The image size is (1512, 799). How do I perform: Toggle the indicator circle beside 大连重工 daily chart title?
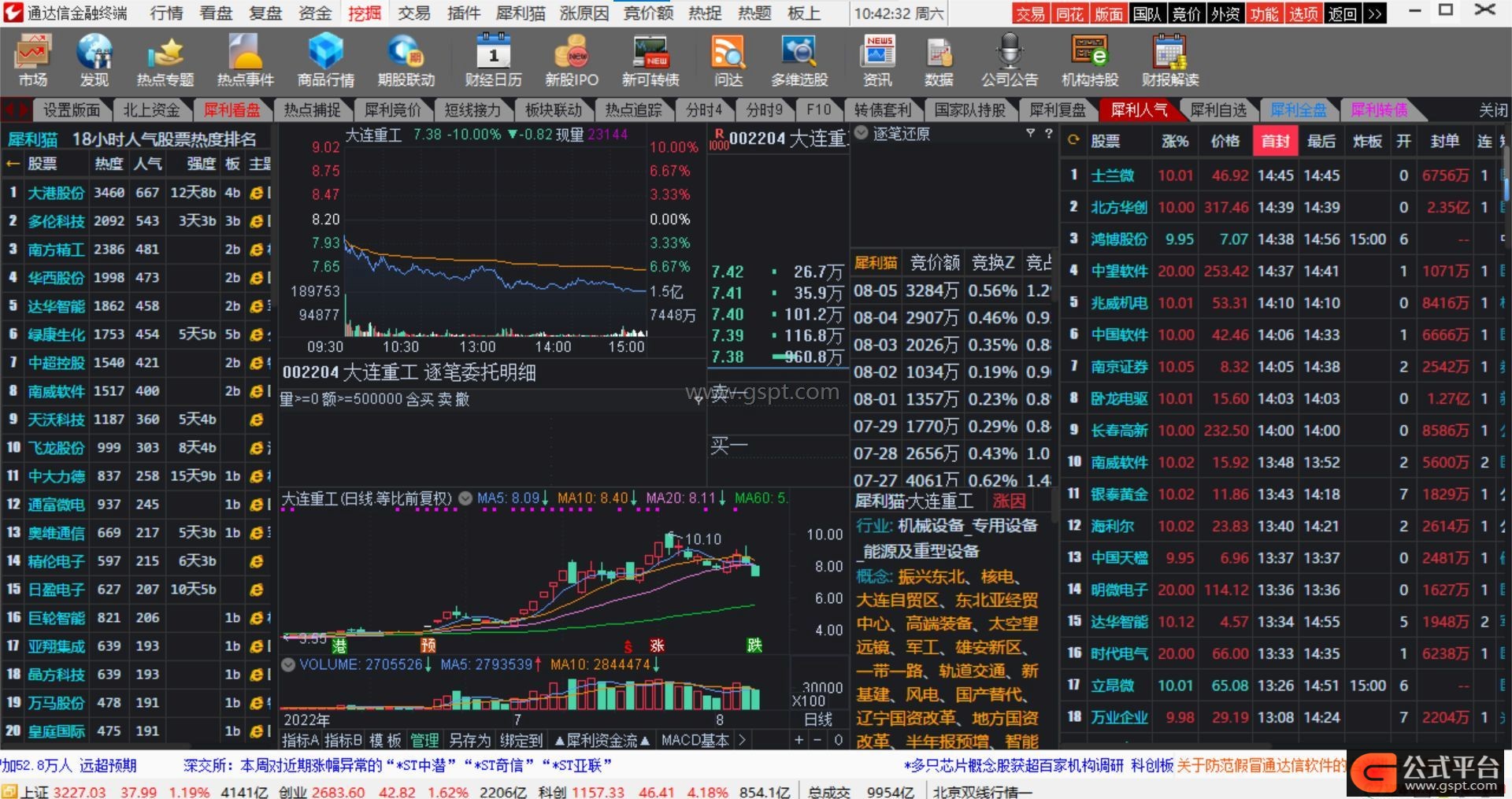(x=465, y=498)
